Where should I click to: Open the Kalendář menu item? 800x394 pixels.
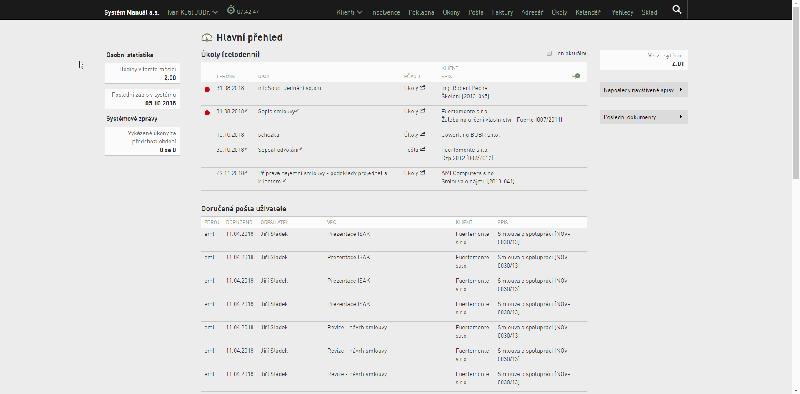tap(588, 12)
